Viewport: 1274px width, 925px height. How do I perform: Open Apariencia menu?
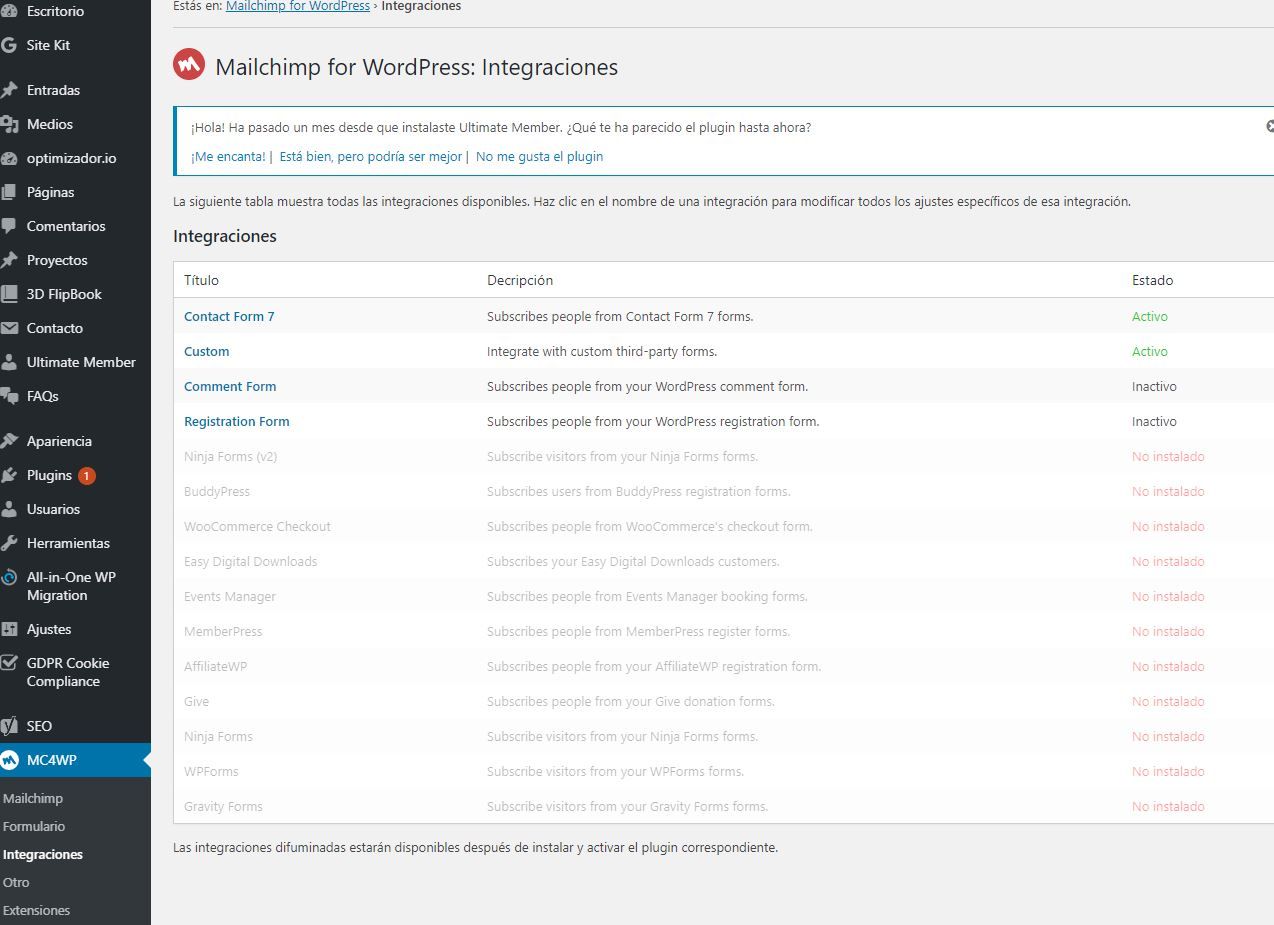point(59,441)
